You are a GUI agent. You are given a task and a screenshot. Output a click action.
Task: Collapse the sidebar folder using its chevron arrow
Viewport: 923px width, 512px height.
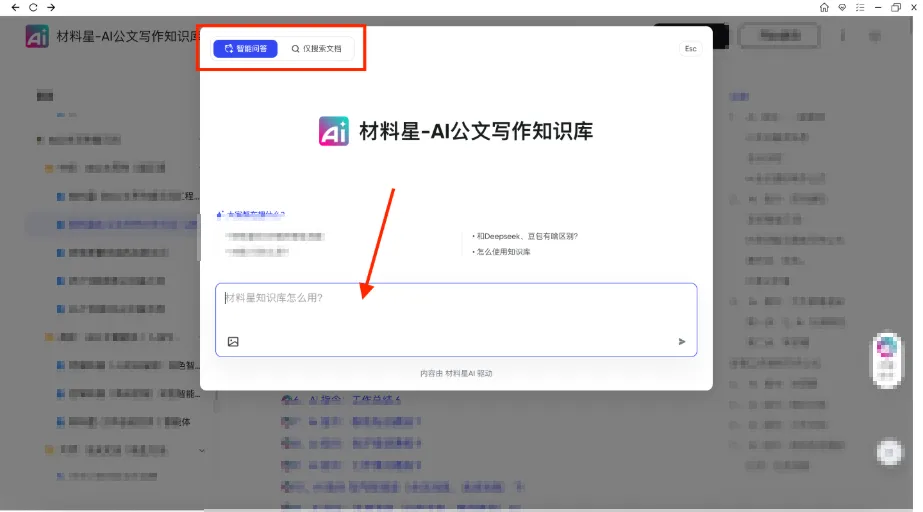202,451
